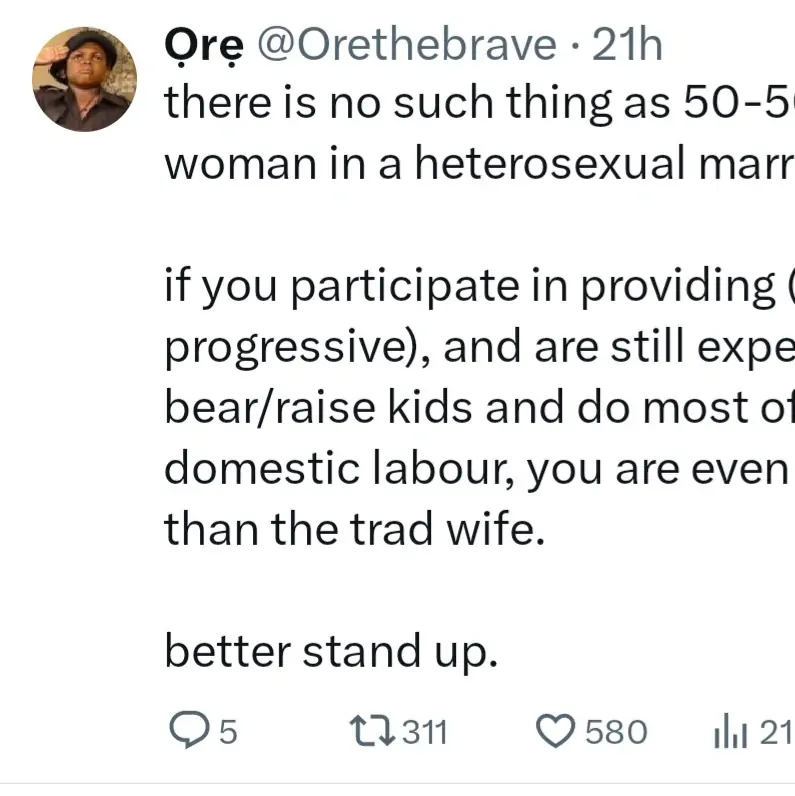795x796 pixels.
Task: Click the views count 21
Action: pos(774,734)
